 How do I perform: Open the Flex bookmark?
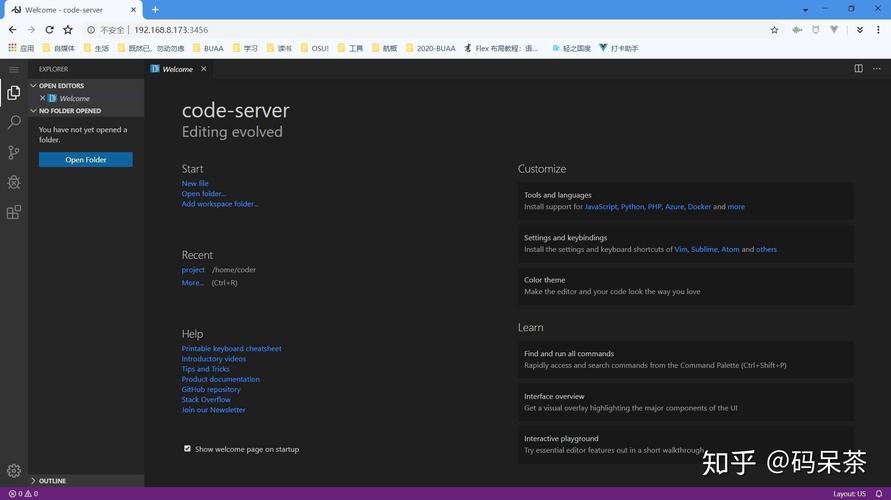pyautogui.click(x=501, y=48)
